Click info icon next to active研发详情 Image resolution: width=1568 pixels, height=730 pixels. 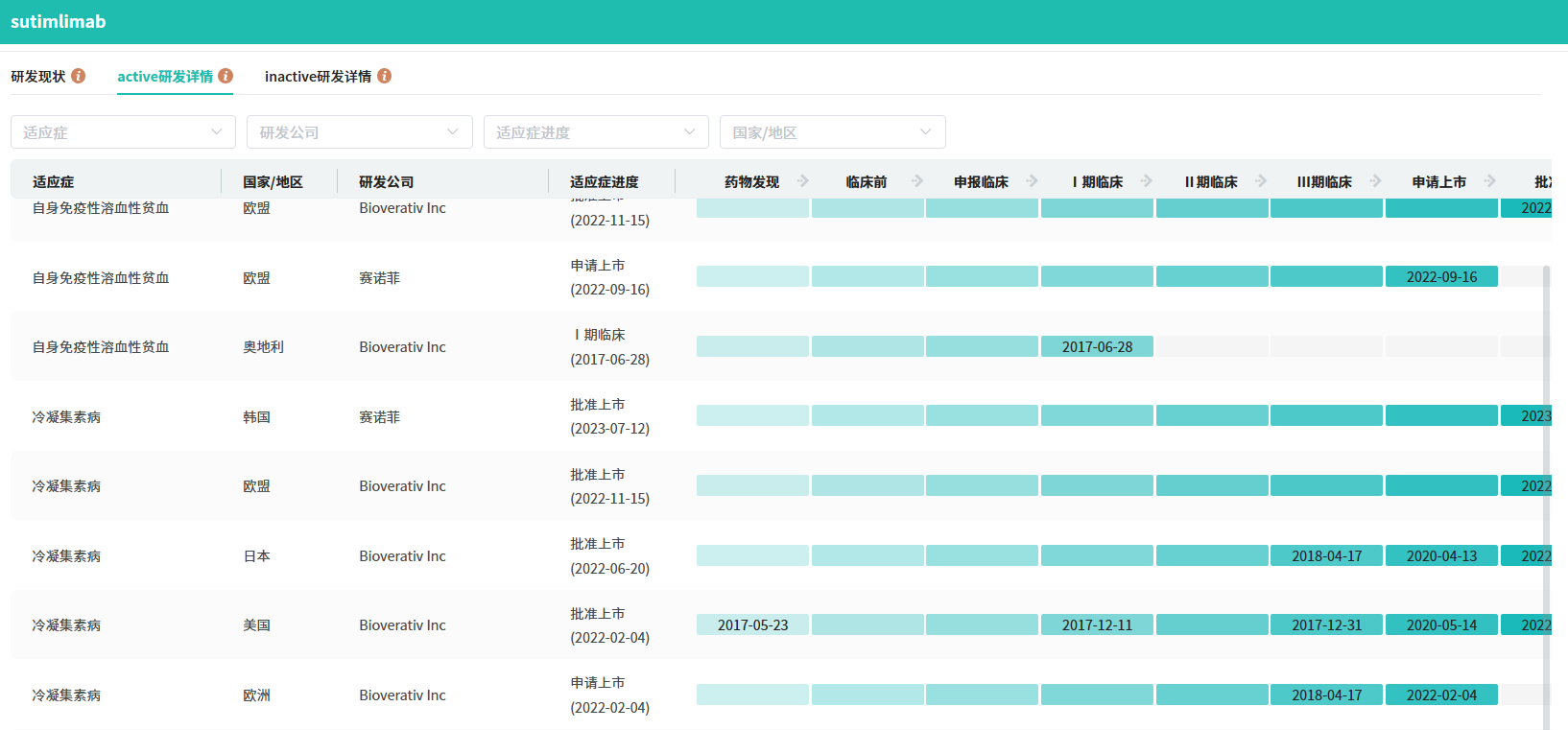(x=226, y=76)
